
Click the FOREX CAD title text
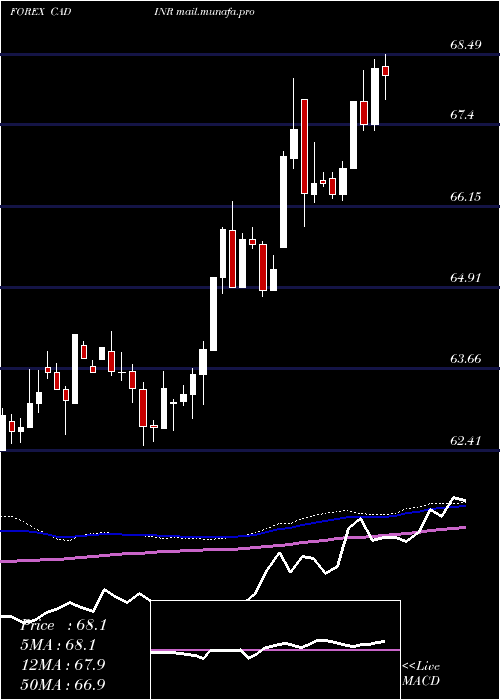pos(41,12)
